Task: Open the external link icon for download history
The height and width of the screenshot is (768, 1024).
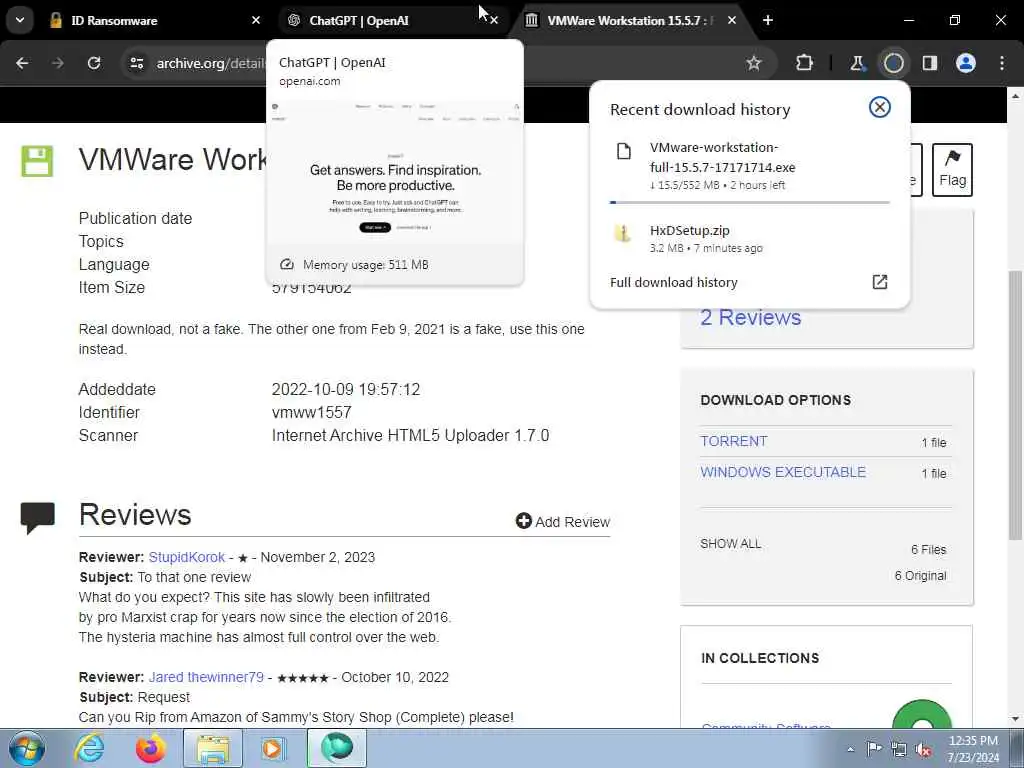Action: 880,281
